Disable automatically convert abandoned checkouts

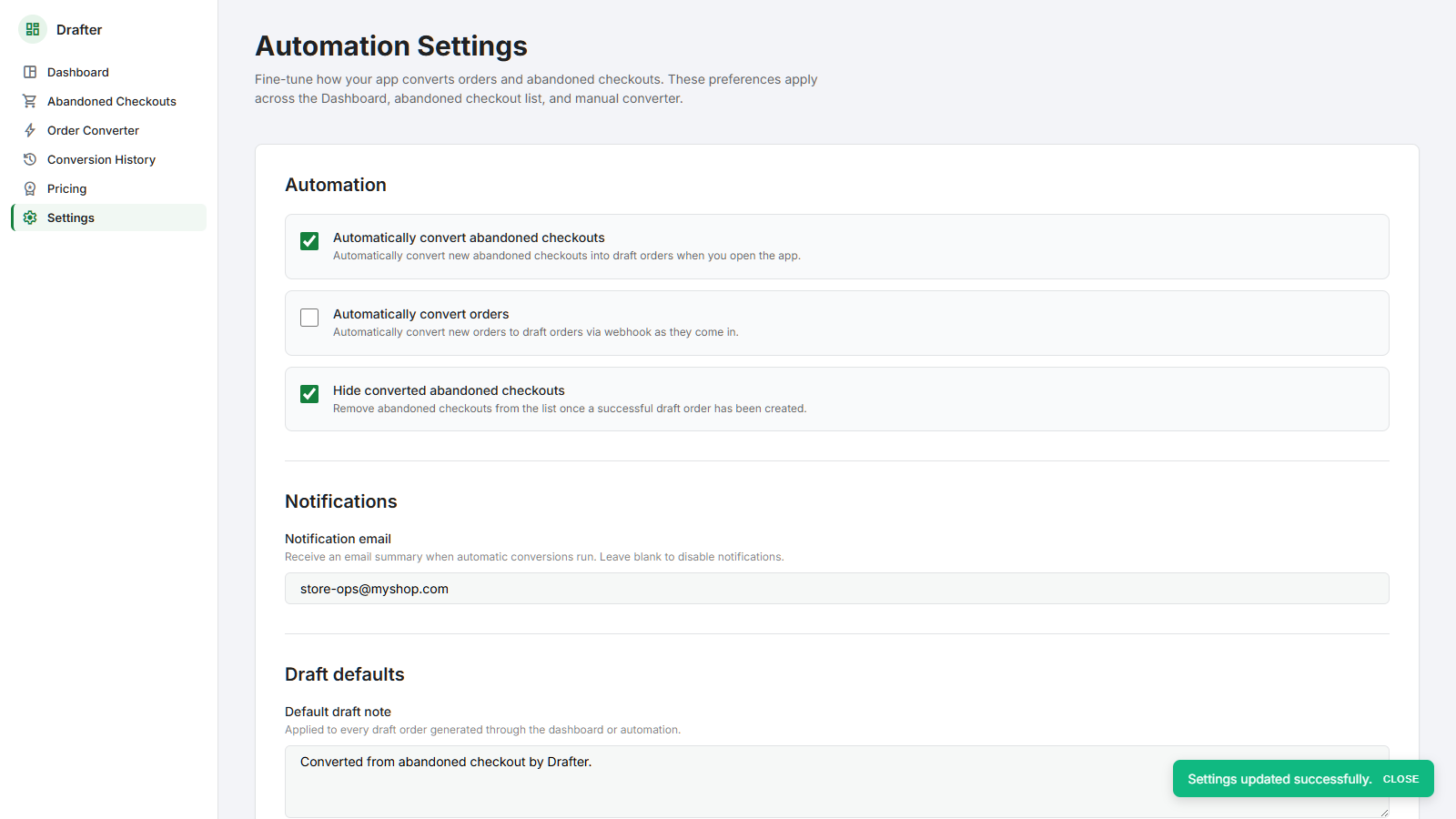(309, 241)
